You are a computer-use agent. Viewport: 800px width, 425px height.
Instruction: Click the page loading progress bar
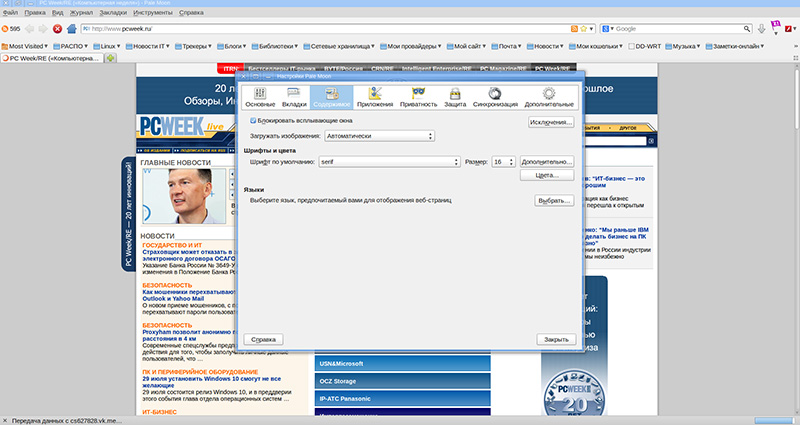(774, 420)
